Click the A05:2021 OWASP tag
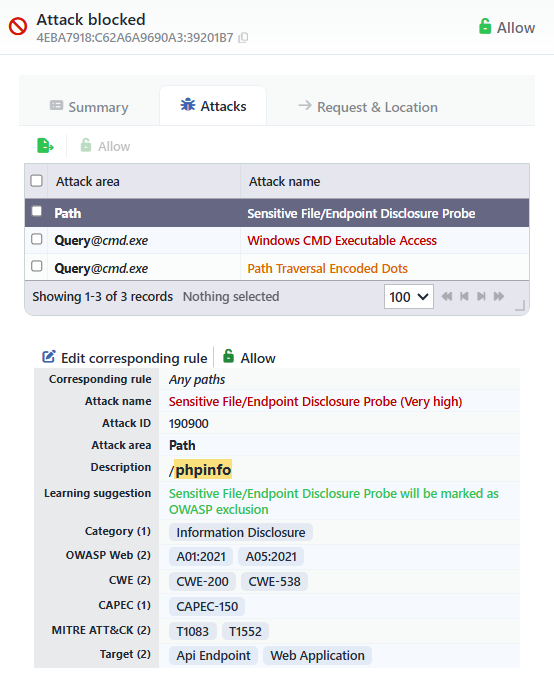This screenshot has height=680, width=554. [271, 556]
